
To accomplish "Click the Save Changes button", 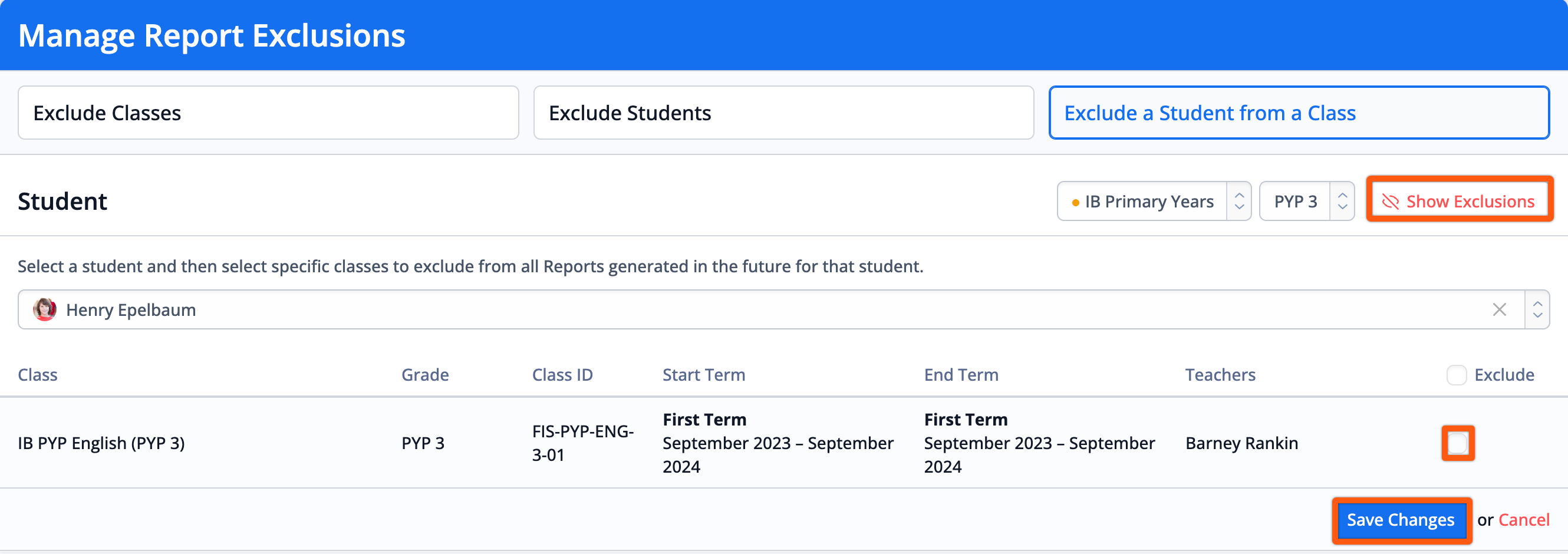I will click(x=1401, y=520).
